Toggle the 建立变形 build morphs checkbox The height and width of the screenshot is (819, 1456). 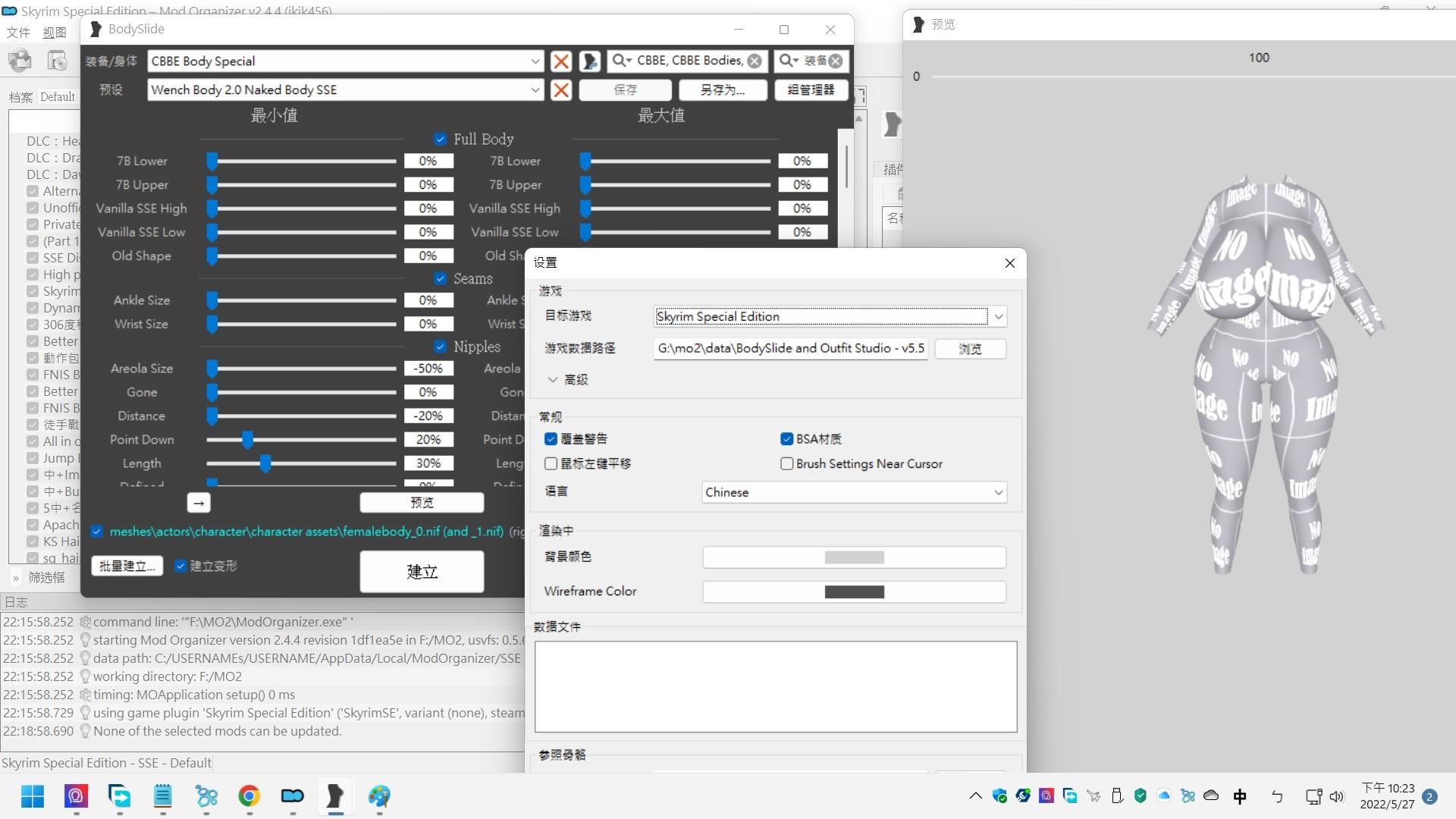pos(180,566)
